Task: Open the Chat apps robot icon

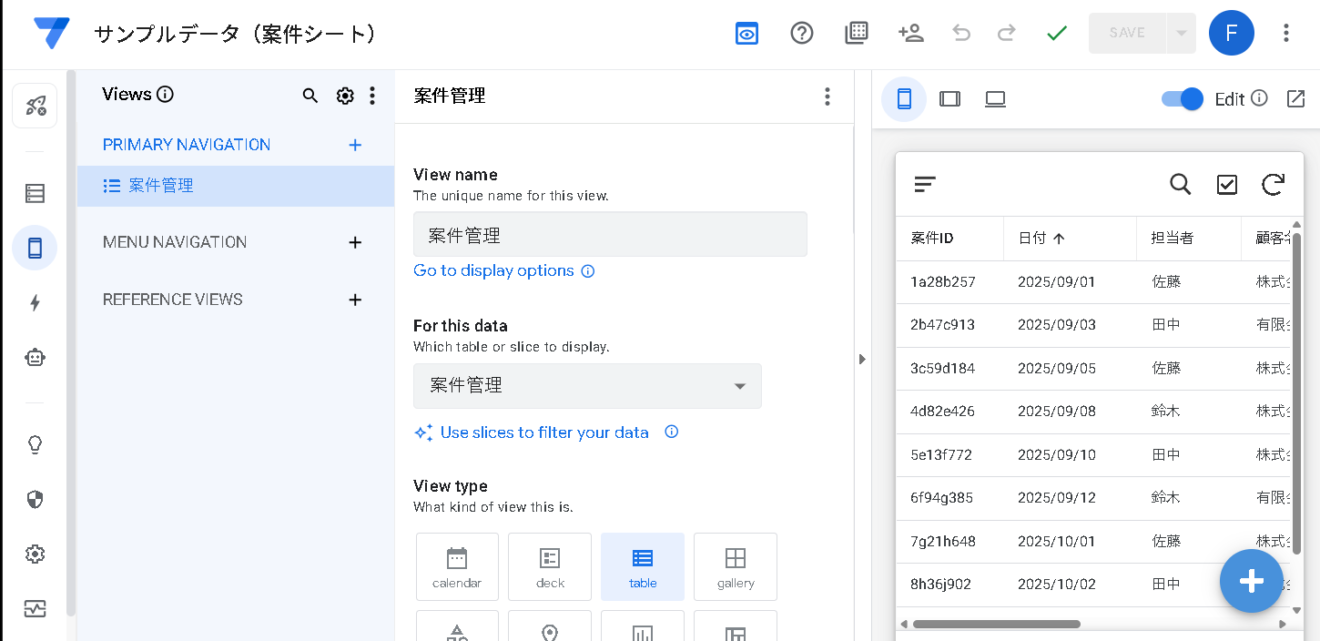Action: pos(35,357)
